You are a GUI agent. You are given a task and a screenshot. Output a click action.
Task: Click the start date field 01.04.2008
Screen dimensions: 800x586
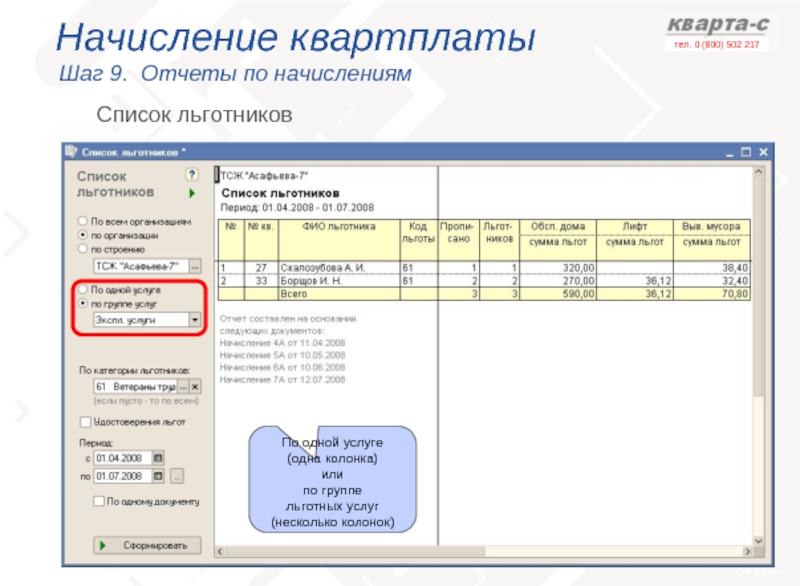pyautogui.click(x=123, y=458)
